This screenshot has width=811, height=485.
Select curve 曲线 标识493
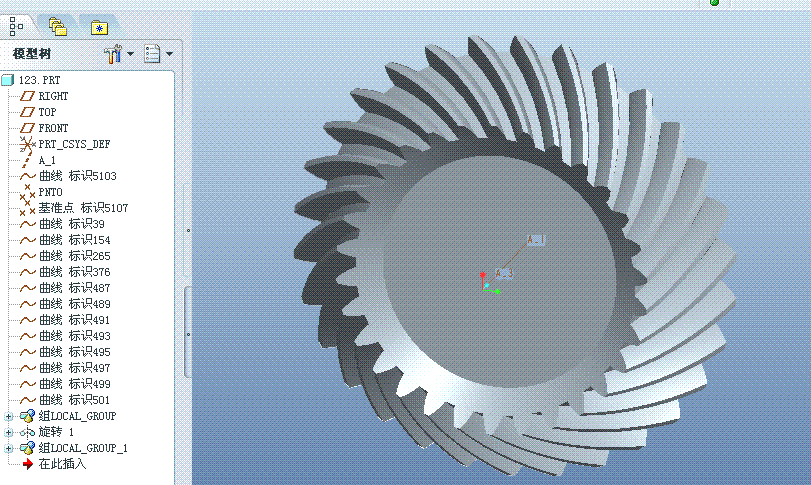click(x=75, y=337)
